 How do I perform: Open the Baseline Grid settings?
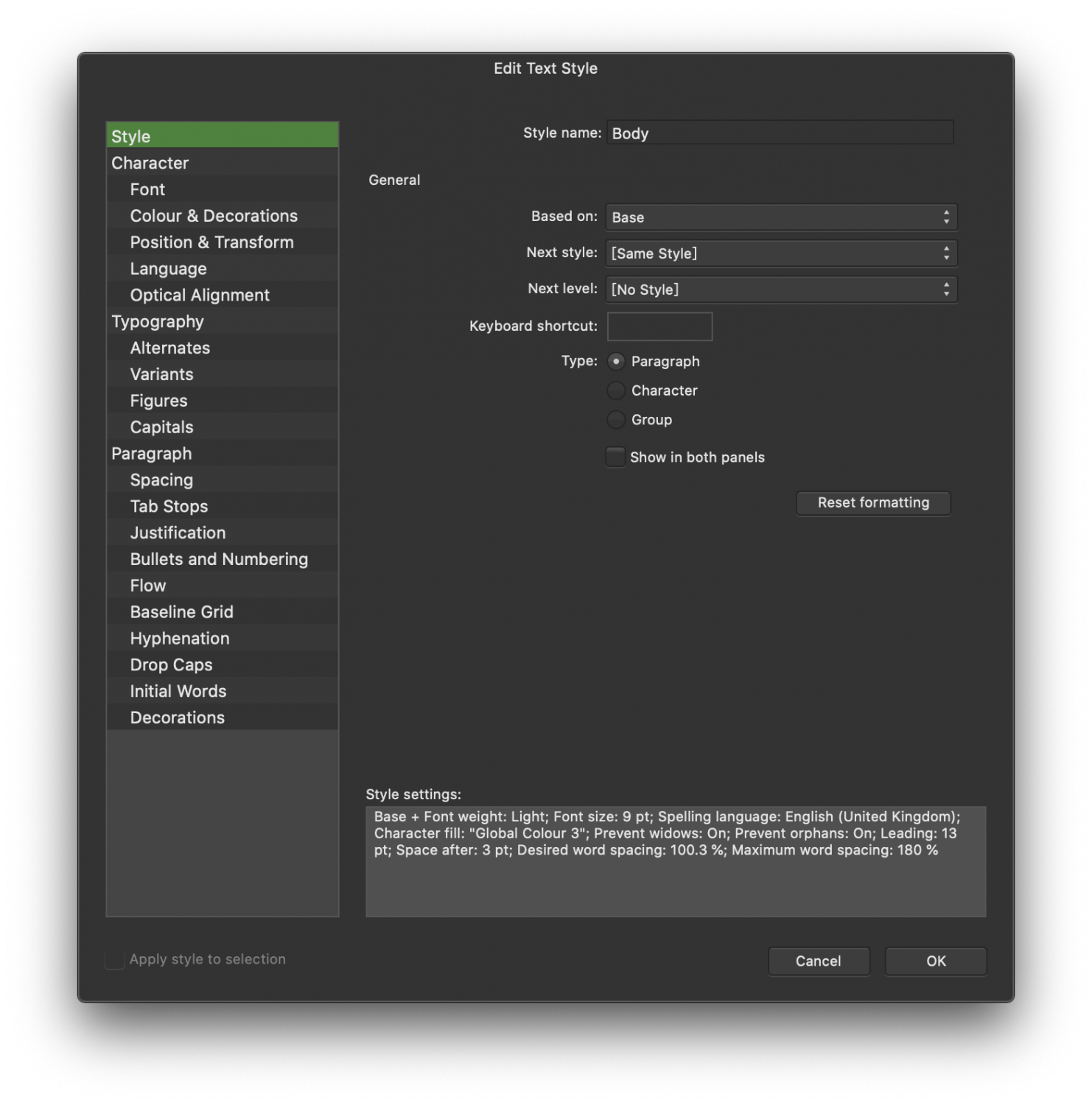pos(181,611)
